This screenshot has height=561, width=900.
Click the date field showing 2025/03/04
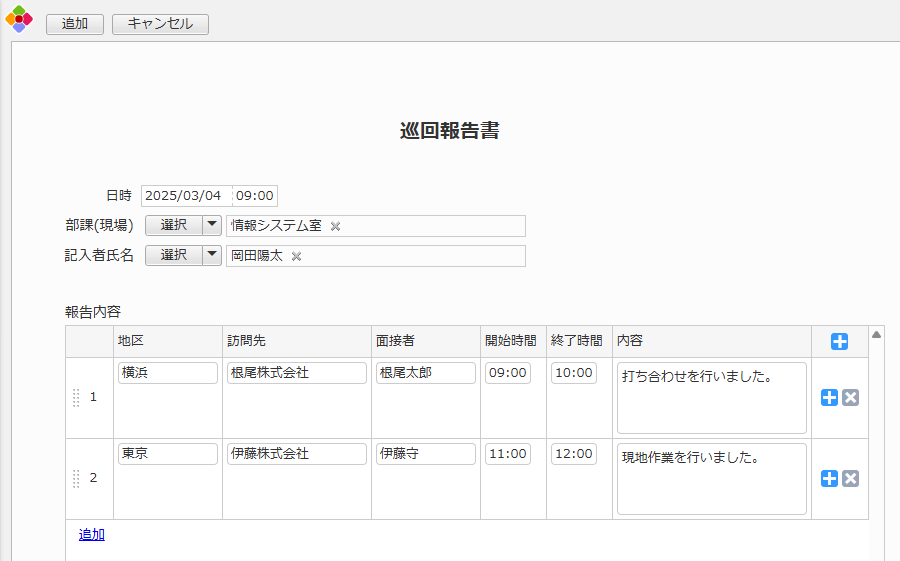pyautogui.click(x=186, y=196)
